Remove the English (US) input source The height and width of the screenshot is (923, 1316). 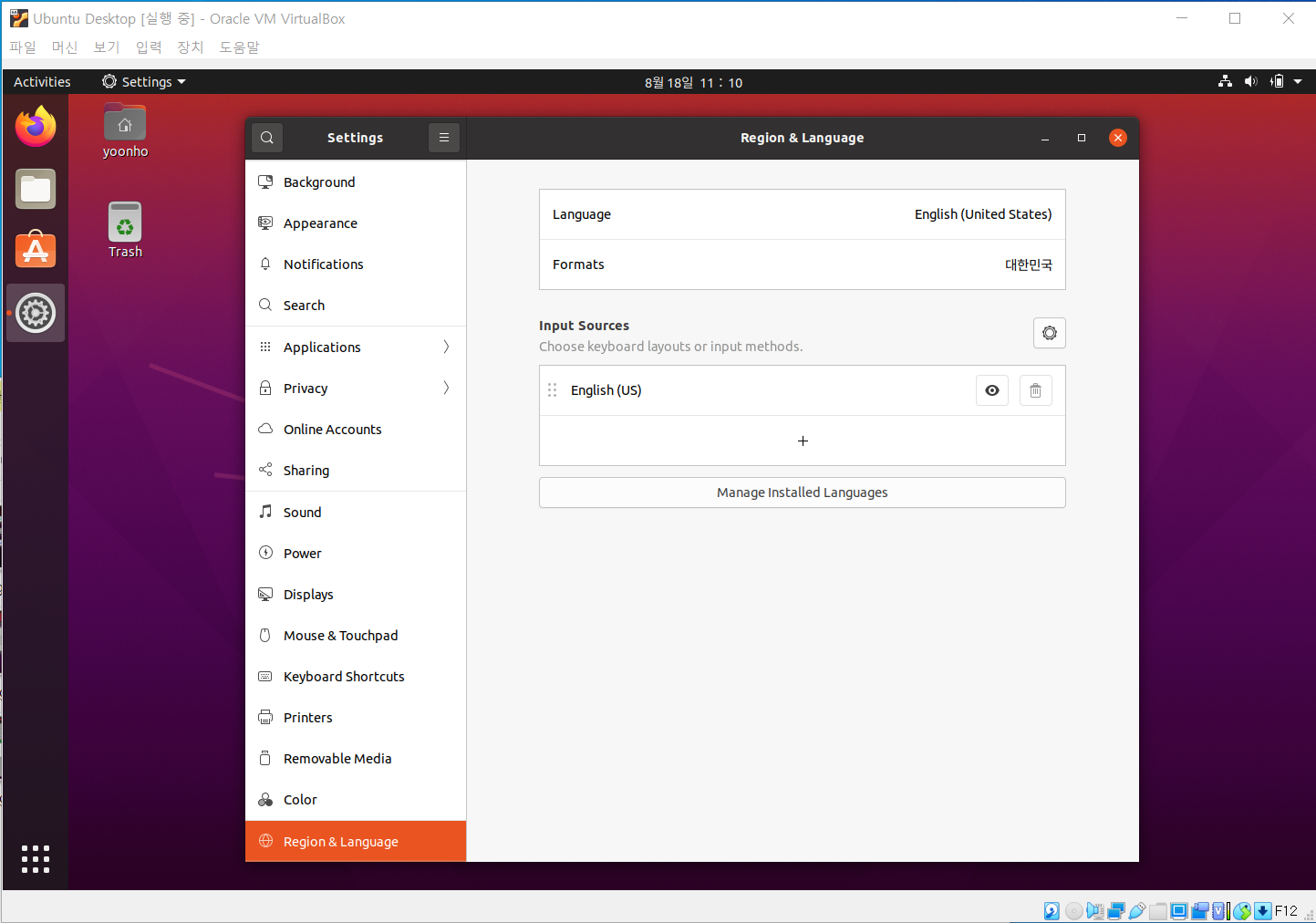point(1036,390)
